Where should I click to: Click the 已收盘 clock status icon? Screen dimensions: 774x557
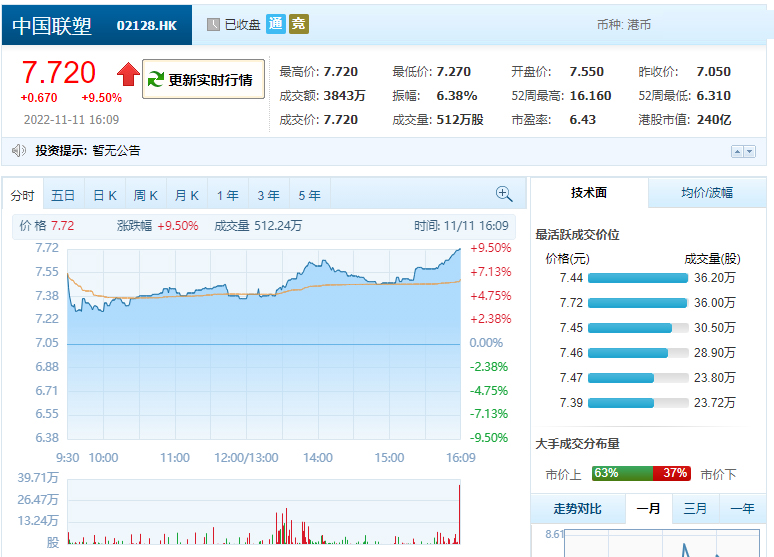tap(213, 24)
